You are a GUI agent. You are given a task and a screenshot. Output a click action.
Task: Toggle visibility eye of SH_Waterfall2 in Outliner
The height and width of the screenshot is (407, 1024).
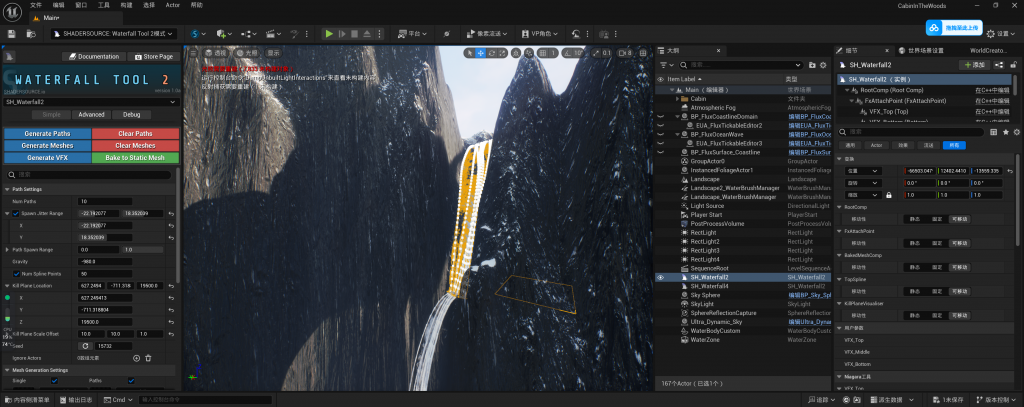click(660, 277)
